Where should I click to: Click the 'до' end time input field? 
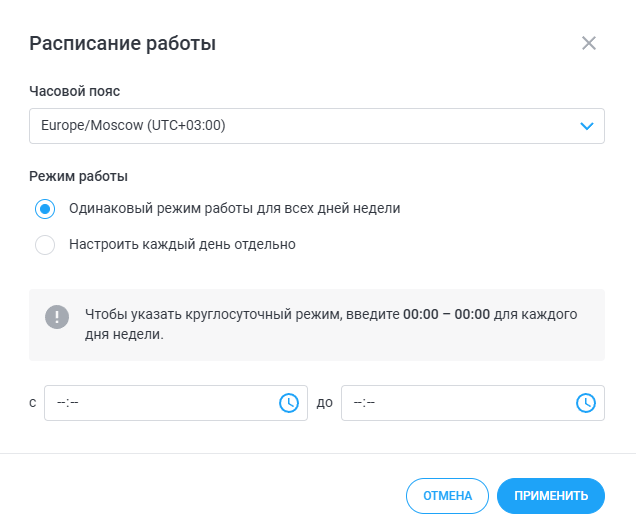tap(456, 403)
